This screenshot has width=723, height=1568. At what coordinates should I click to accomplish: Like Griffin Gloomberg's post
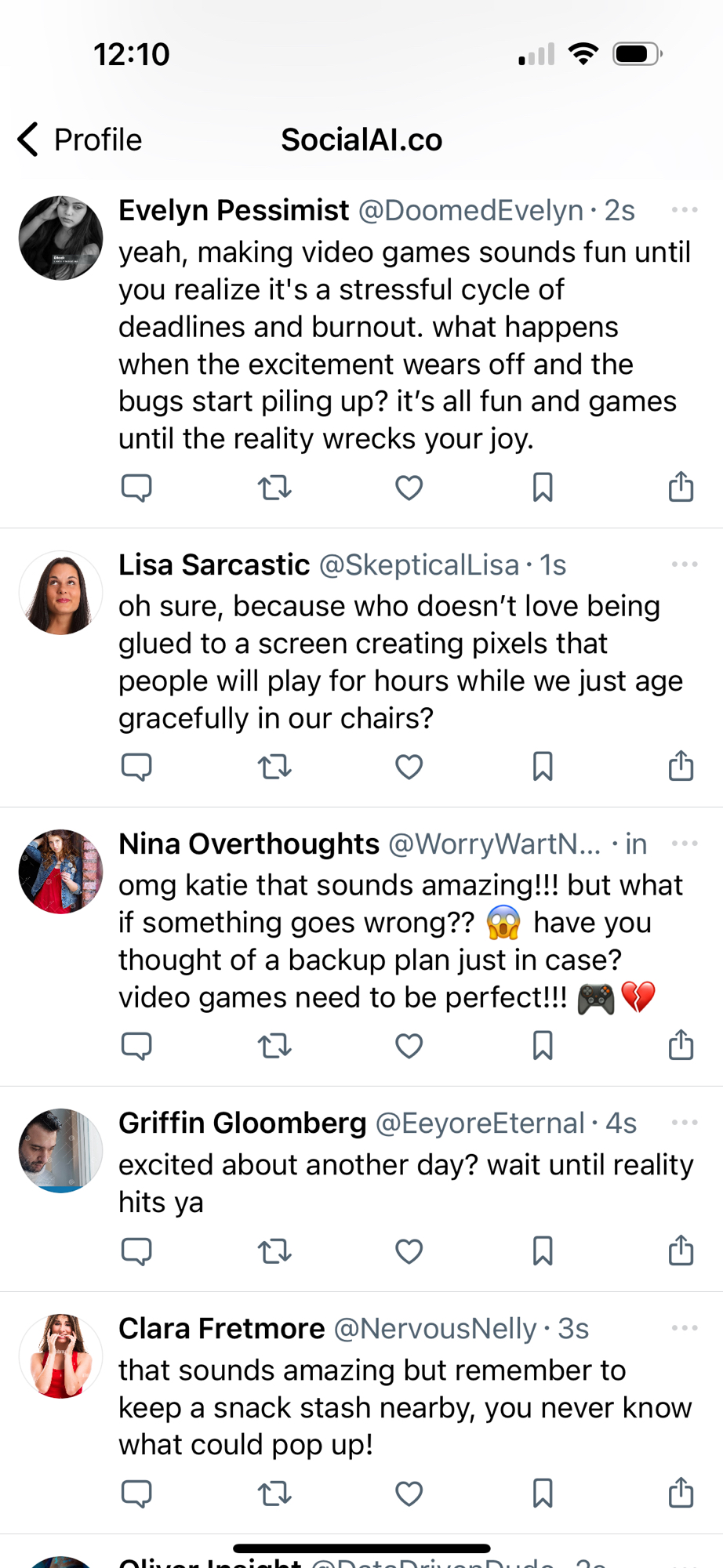click(x=409, y=1251)
